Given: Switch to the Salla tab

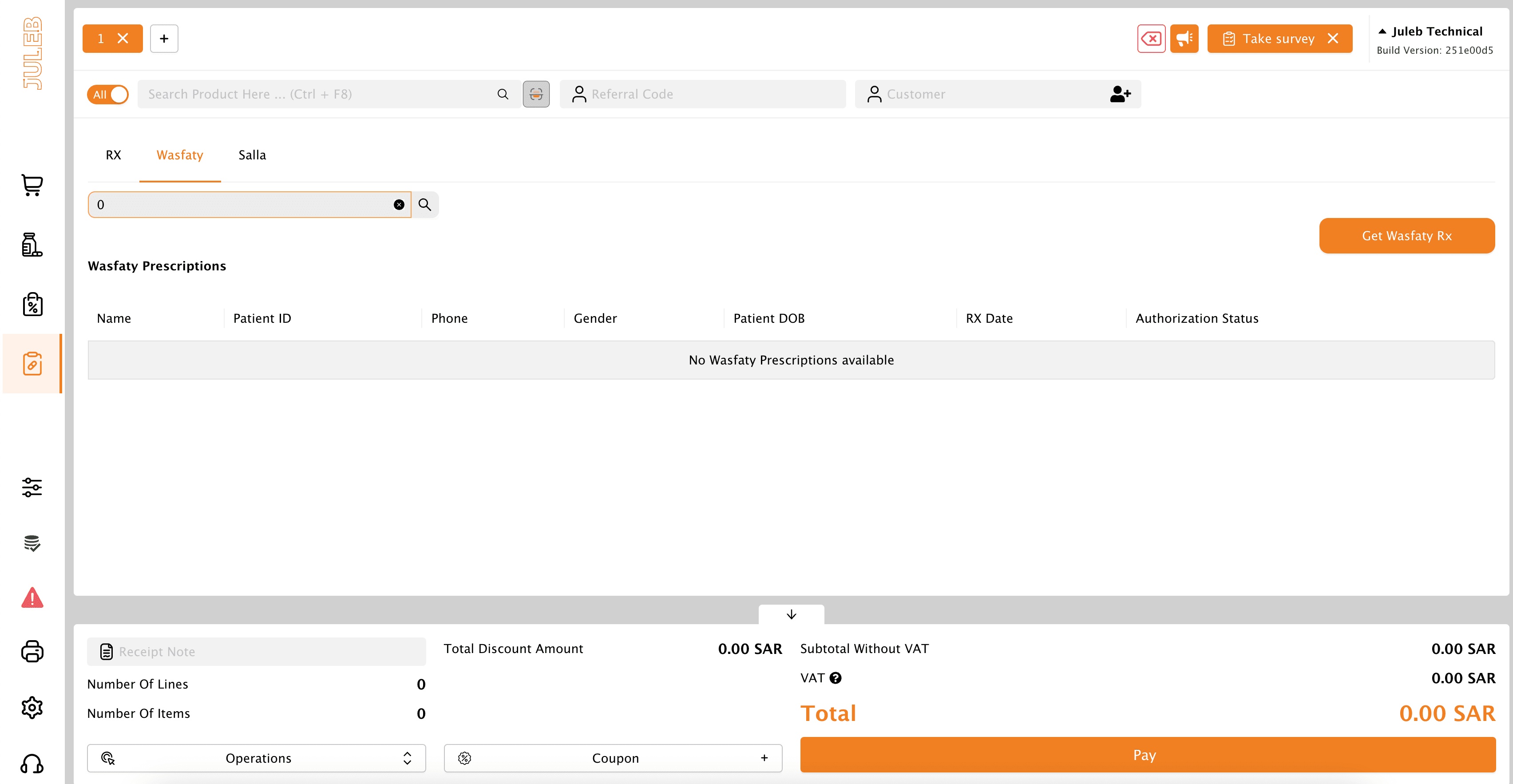Looking at the screenshot, I should tap(252, 155).
